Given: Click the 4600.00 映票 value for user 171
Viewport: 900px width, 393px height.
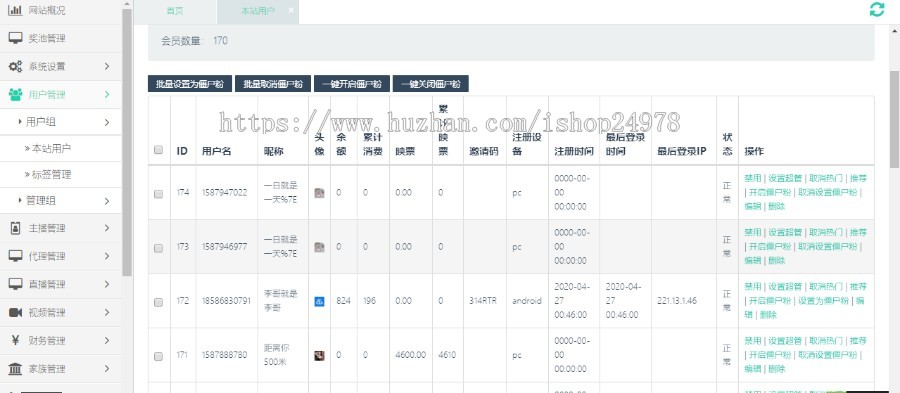Looking at the screenshot, I should (411, 355).
